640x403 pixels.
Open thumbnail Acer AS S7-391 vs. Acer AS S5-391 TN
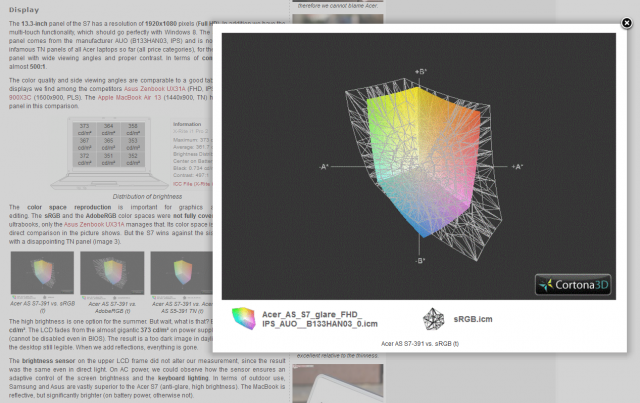coord(182,273)
